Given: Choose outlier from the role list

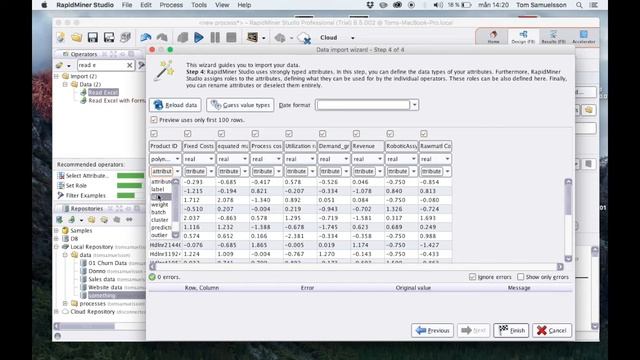Looking at the screenshot, I should click(159, 236).
